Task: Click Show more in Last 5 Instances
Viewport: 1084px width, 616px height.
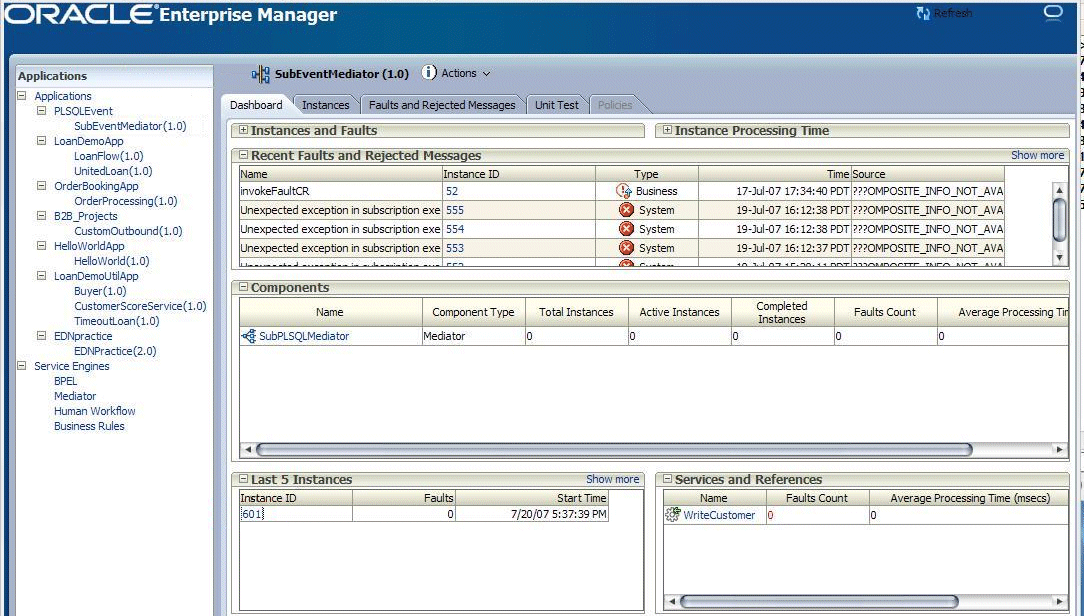Action: 612,479
